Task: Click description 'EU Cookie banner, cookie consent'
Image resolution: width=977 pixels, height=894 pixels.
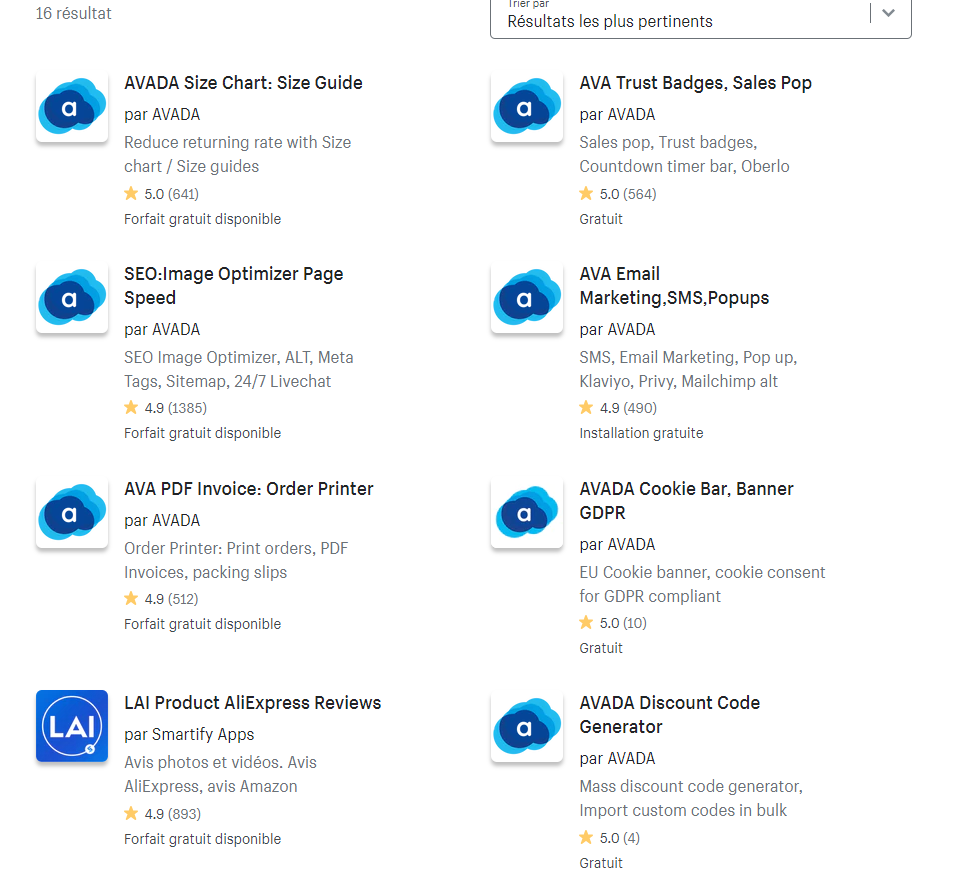Action: [x=702, y=584]
